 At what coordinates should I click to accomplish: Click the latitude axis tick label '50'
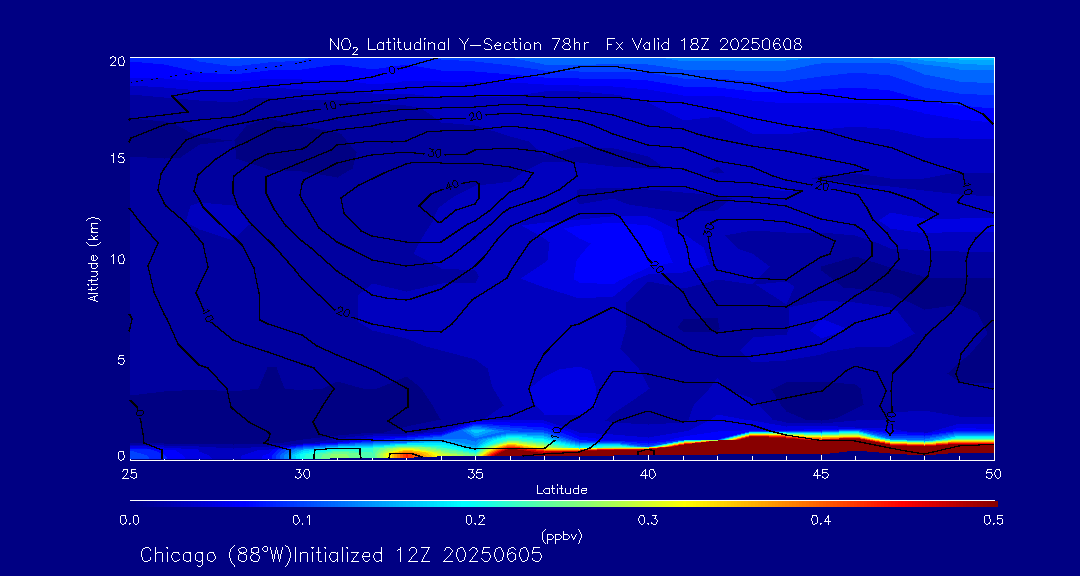[x=994, y=473]
